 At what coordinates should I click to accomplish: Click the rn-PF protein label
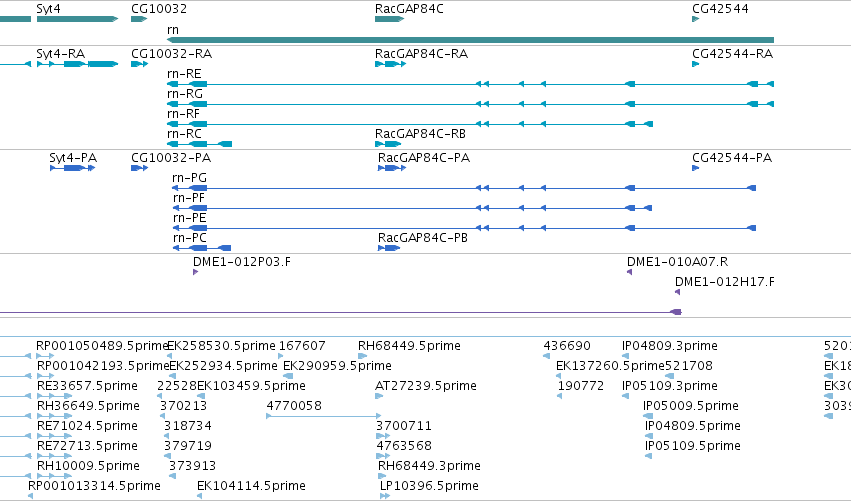[189, 198]
